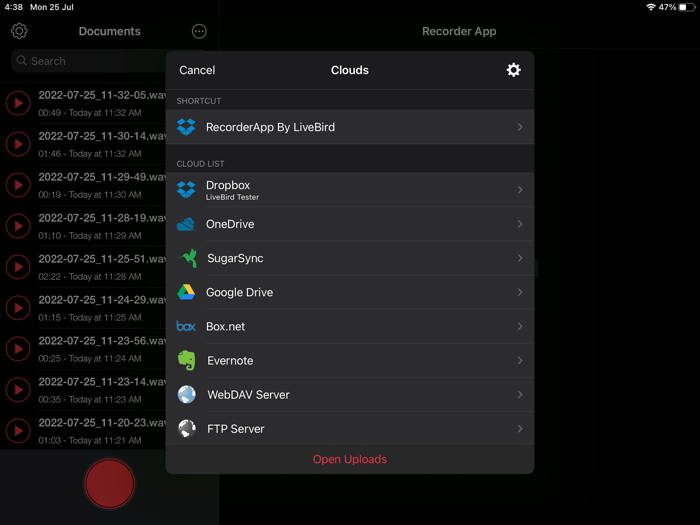This screenshot has height=525, width=700.
Task: Choose Box.net from cloud list
Action: pos(350,326)
